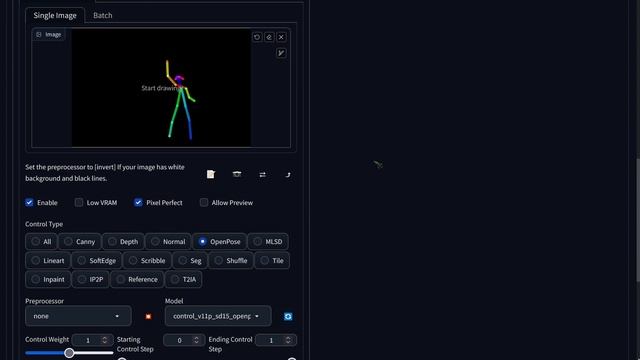
Task: Select Inpaint control type
Action: tap(48, 279)
